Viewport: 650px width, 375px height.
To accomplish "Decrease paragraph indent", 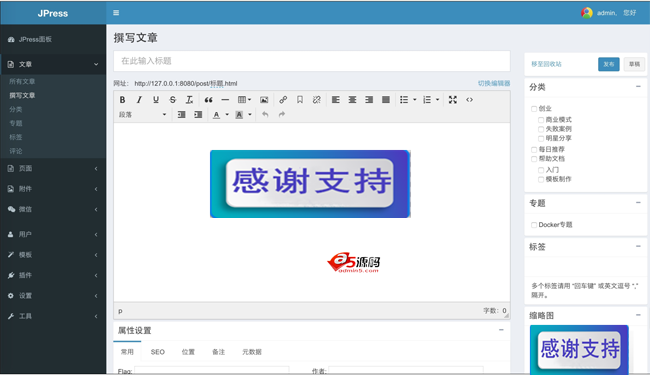I will (182, 114).
